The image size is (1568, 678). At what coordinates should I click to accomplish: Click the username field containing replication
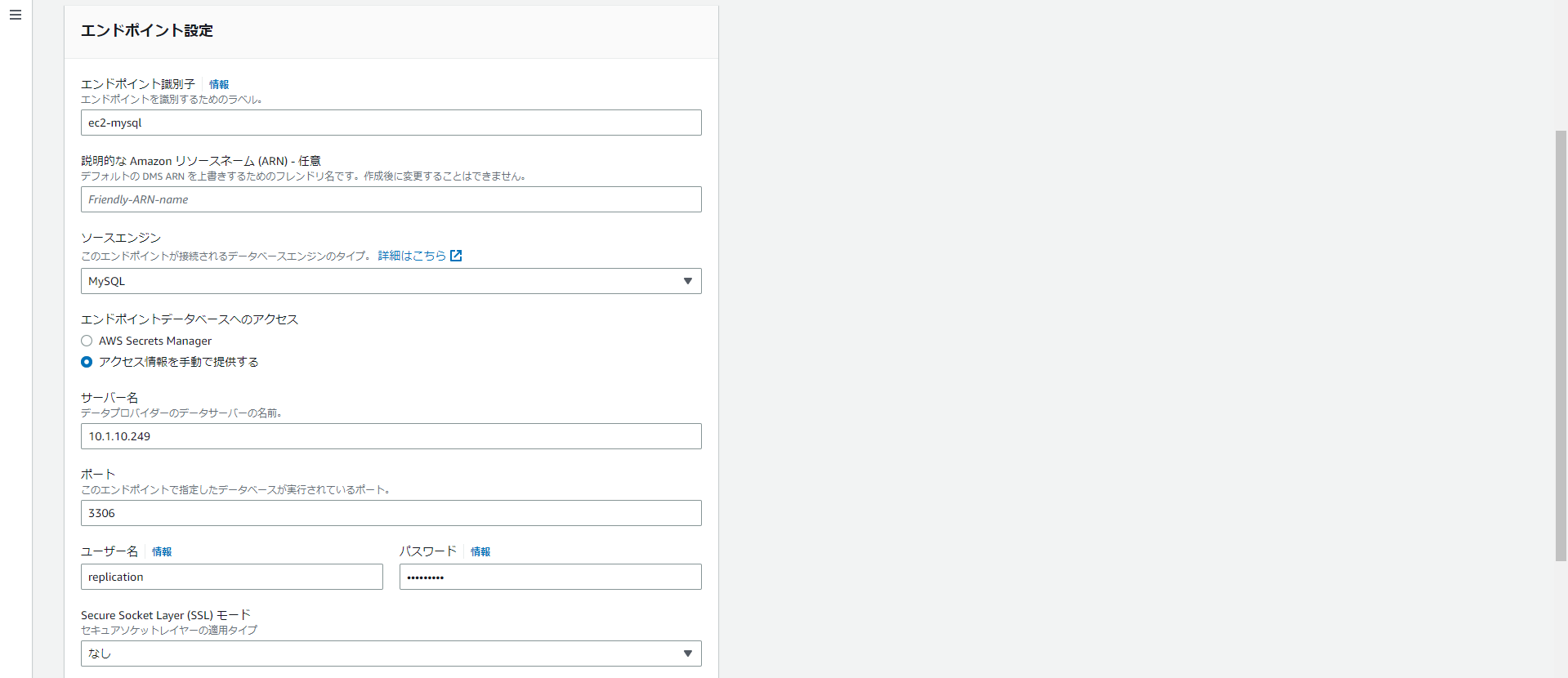click(x=232, y=577)
